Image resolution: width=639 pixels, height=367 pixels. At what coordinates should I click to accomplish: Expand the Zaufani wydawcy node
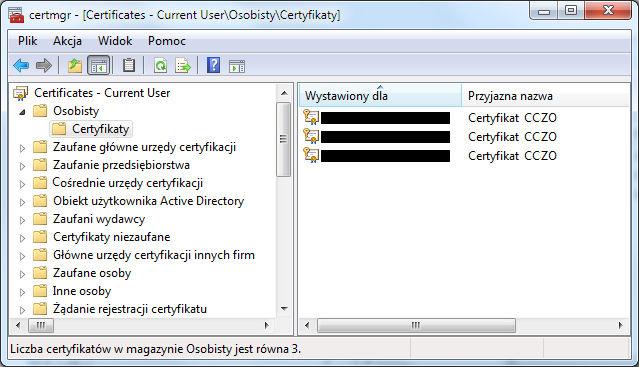point(22,220)
